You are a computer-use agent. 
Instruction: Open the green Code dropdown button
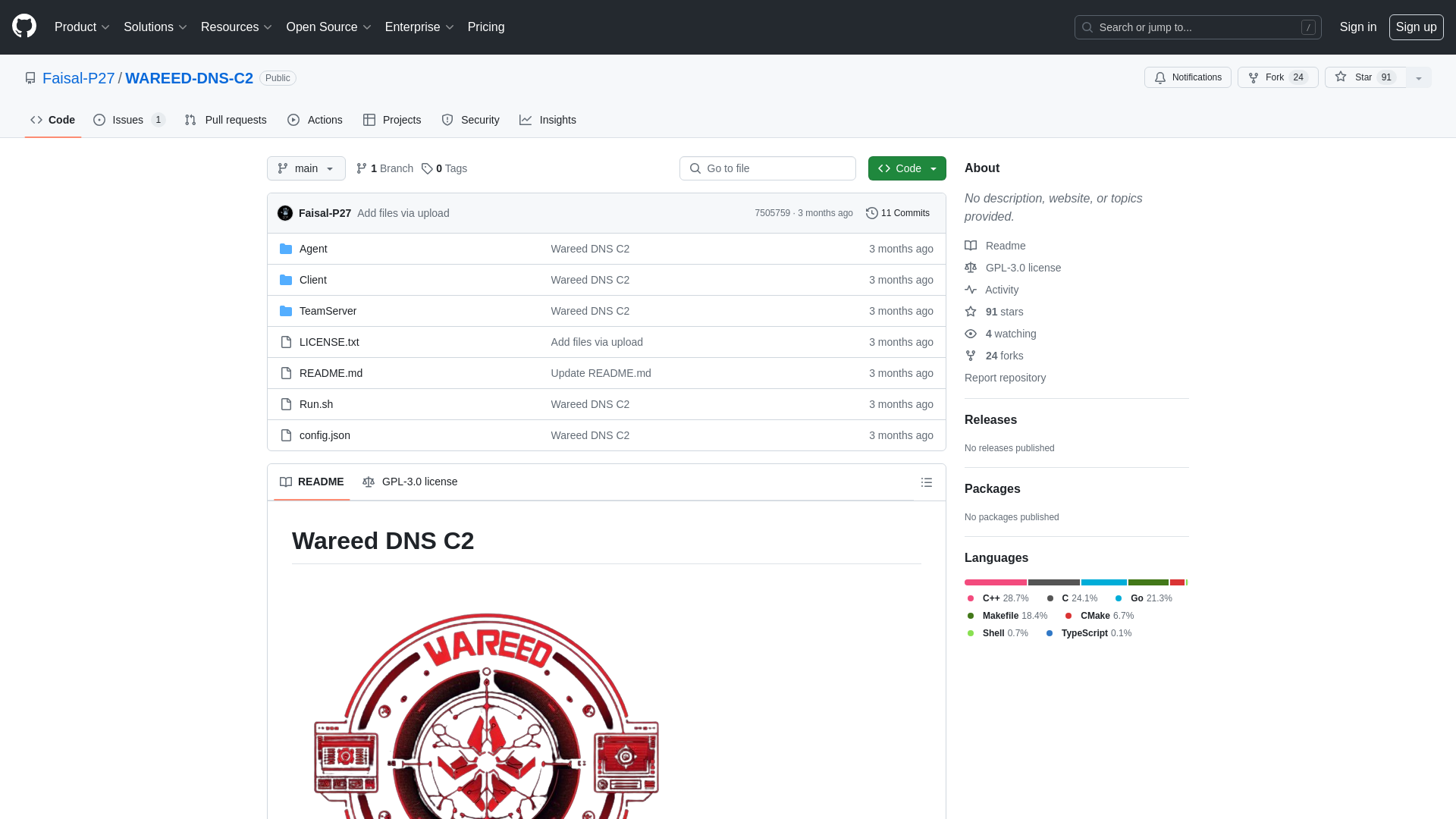click(x=907, y=168)
